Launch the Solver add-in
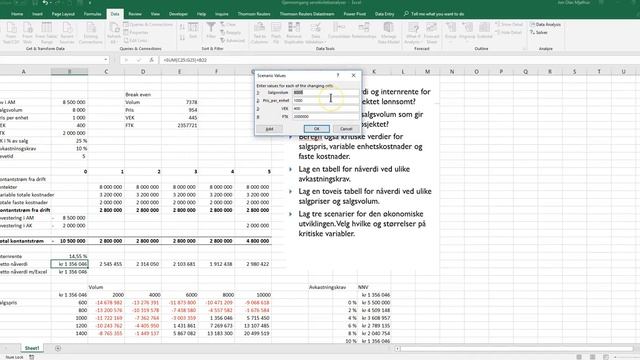The width and height of the screenshot is (640, 360). [x=539, y=32]
